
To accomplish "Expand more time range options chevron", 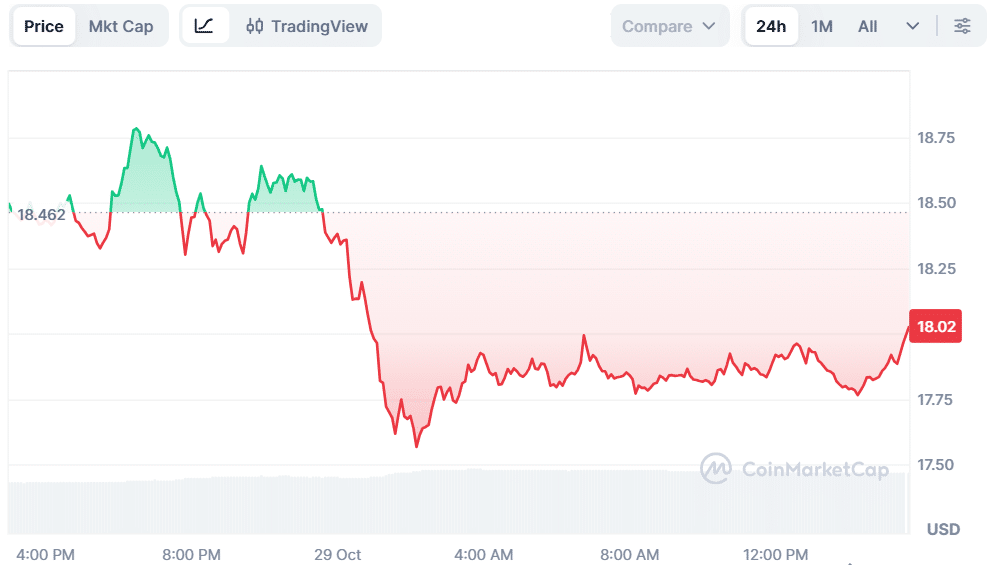I will 912,26.
